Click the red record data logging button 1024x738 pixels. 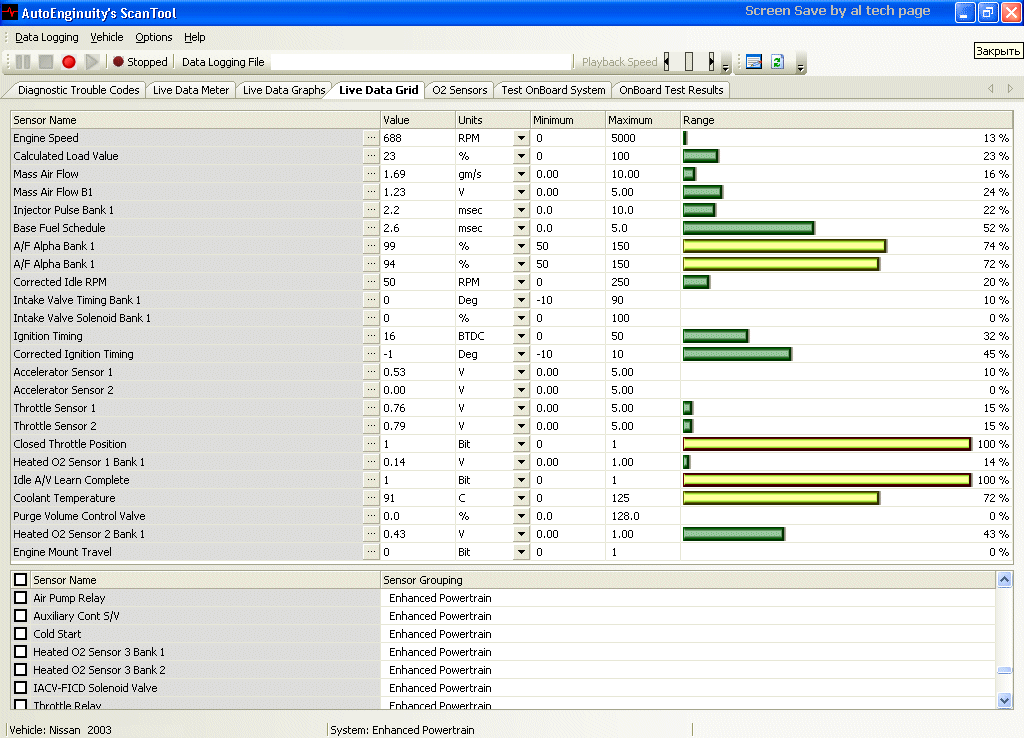69,62
